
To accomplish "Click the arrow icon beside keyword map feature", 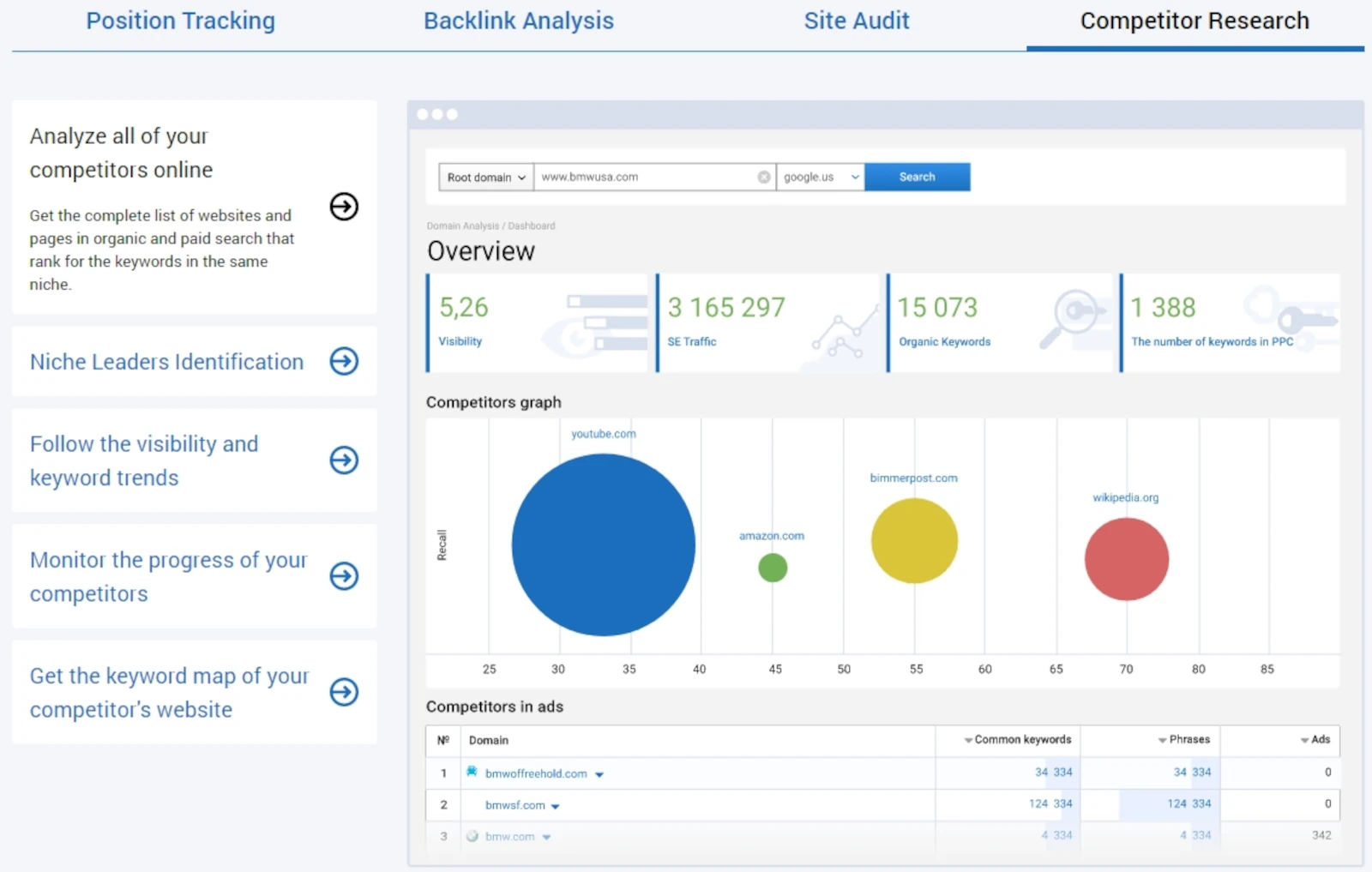I will coord(344,692).
